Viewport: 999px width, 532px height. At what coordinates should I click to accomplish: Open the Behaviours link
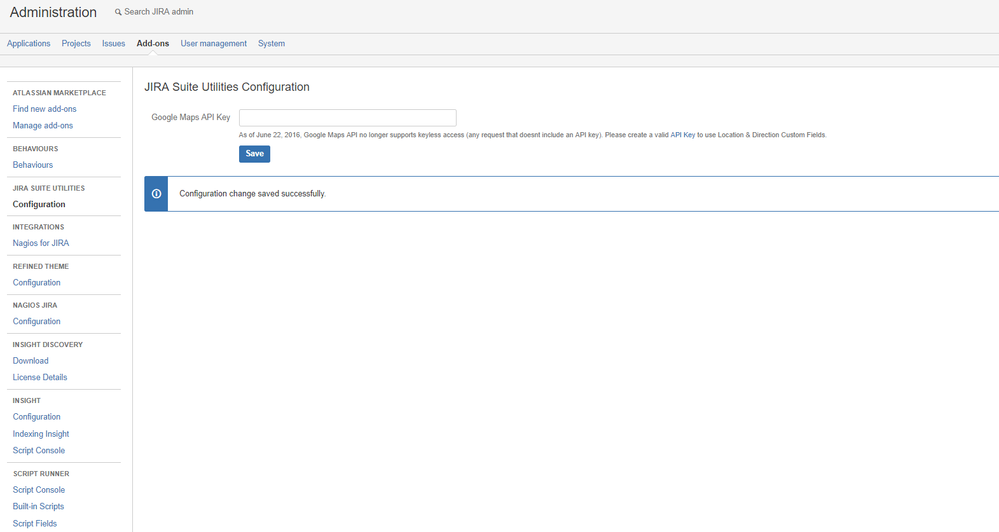[32, 164]
